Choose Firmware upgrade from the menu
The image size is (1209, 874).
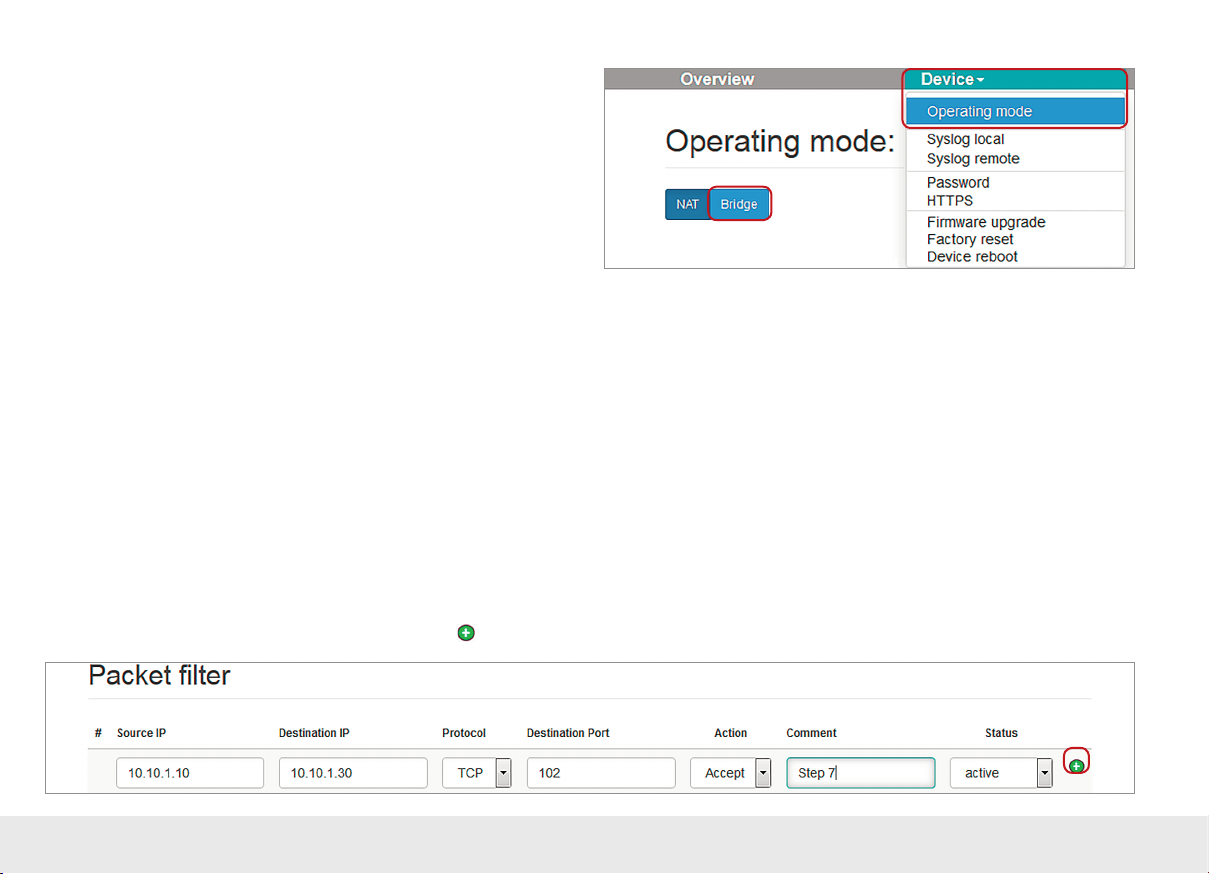(x=986, y=223)
